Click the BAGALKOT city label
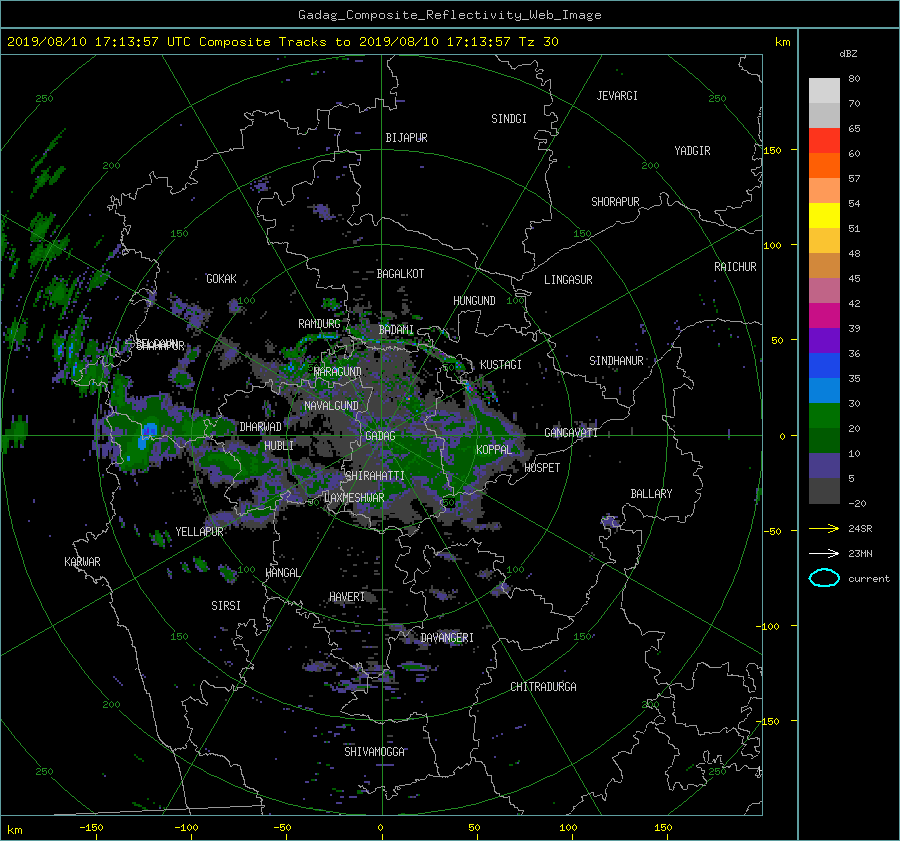900x841 pixels. [x=400, y=274]
